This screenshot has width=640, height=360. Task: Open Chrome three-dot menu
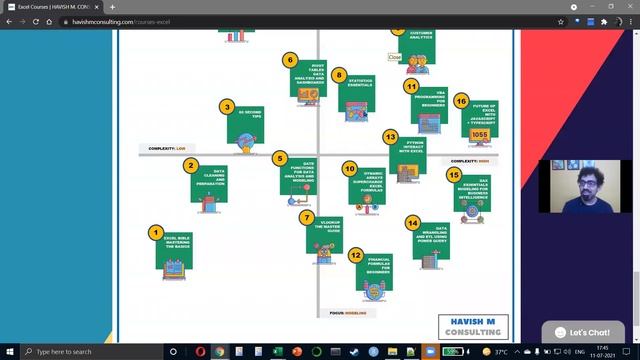click(x=631, y=22)
